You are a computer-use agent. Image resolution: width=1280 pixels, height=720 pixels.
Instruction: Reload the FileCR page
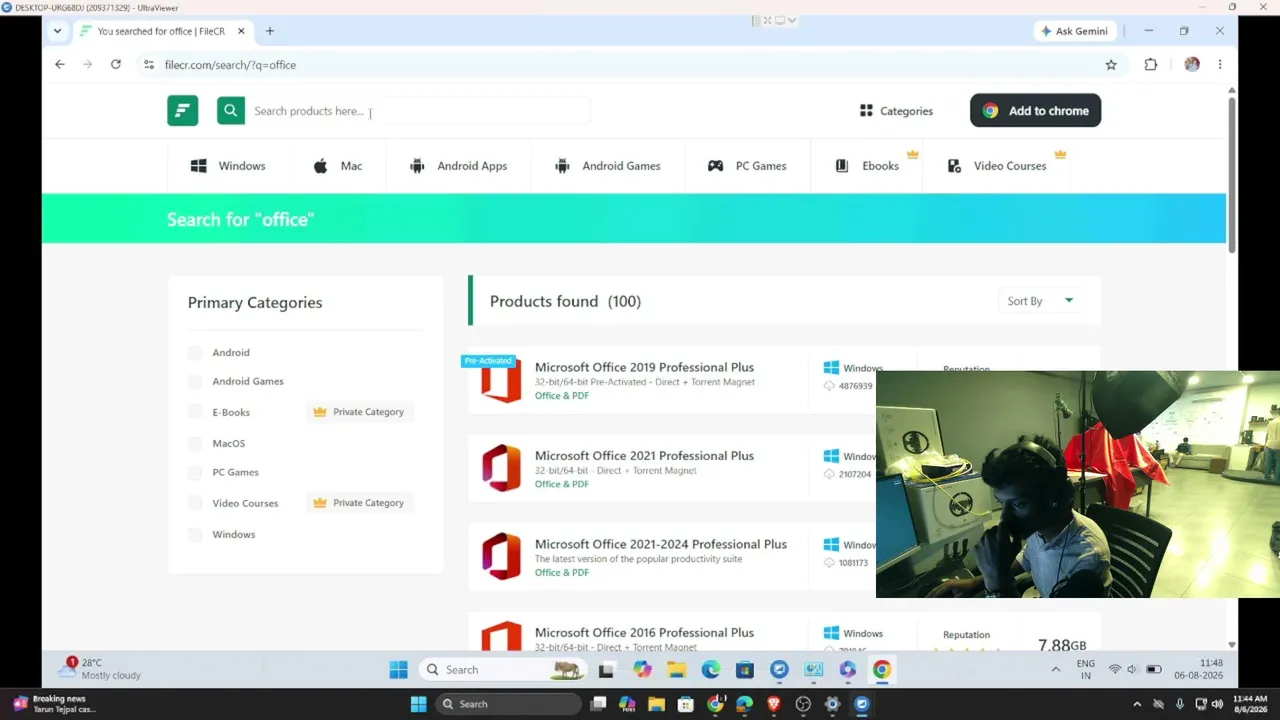pos(116,65)
